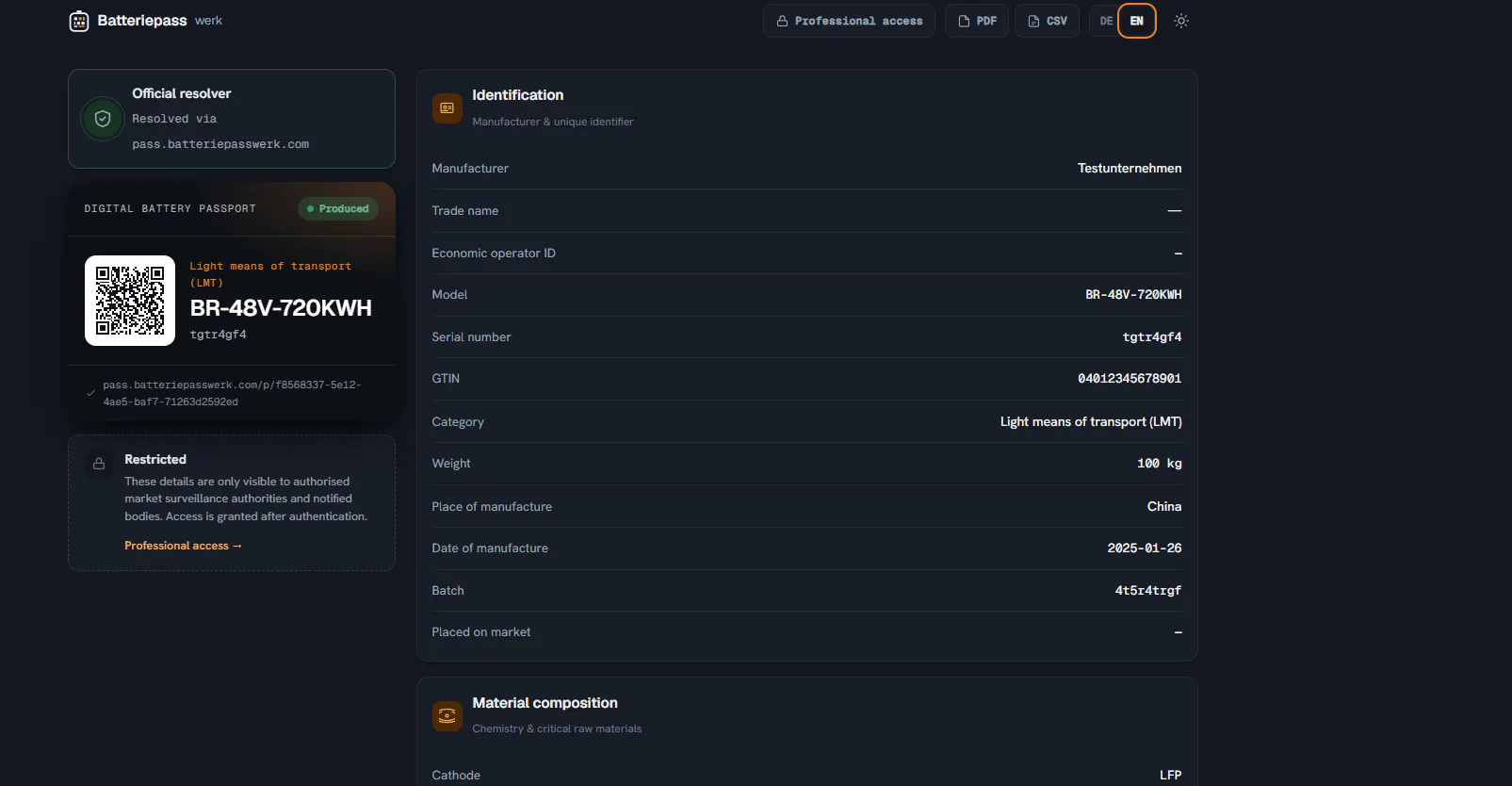Download the passport as PDF
This screenshot has height=786, width=1512.
(977, 21)
